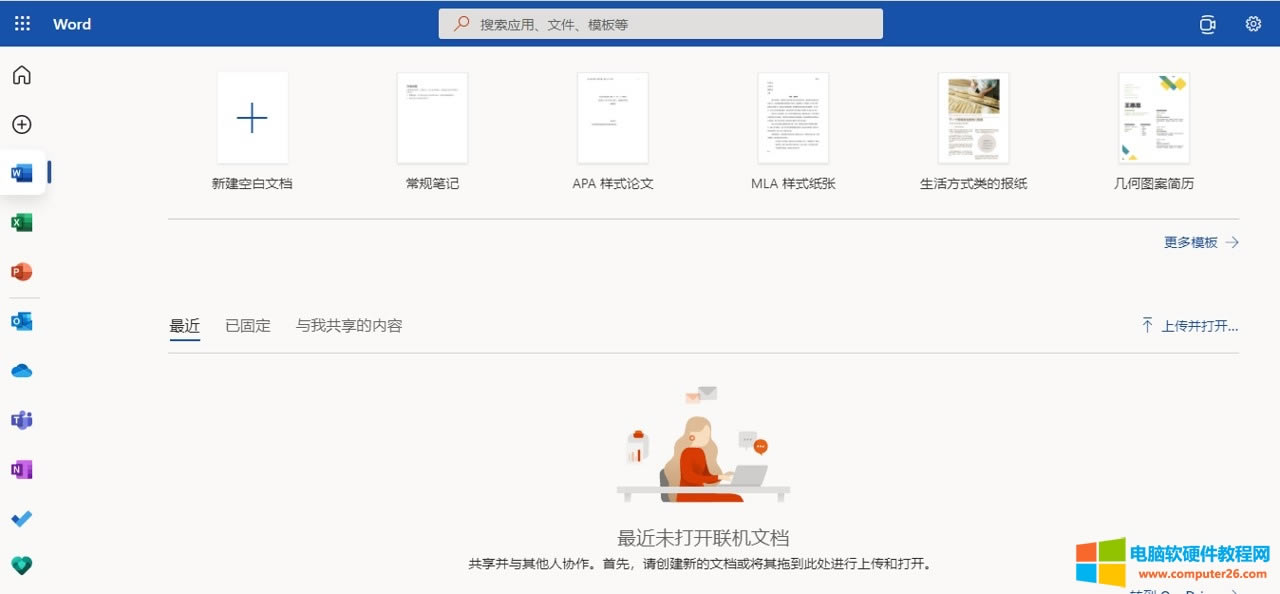Switch to the 已固定 tab

(x=248, y=325)
